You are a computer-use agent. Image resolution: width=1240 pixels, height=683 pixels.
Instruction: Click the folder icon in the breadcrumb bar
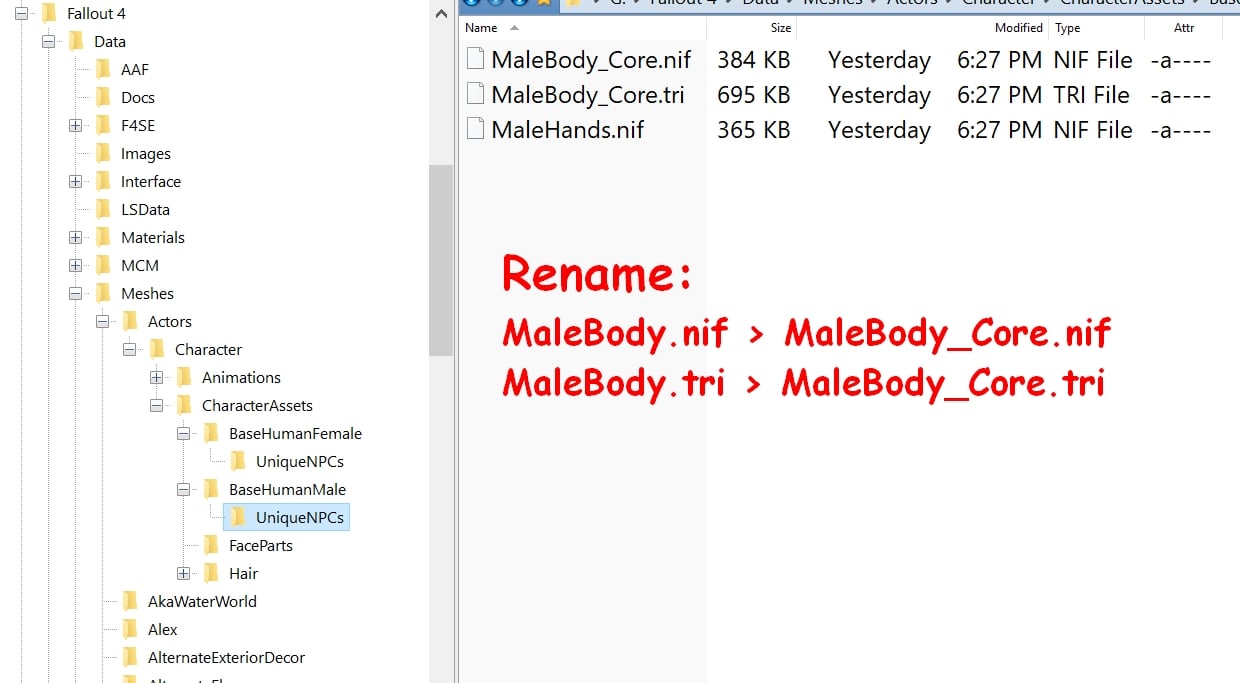572,3
